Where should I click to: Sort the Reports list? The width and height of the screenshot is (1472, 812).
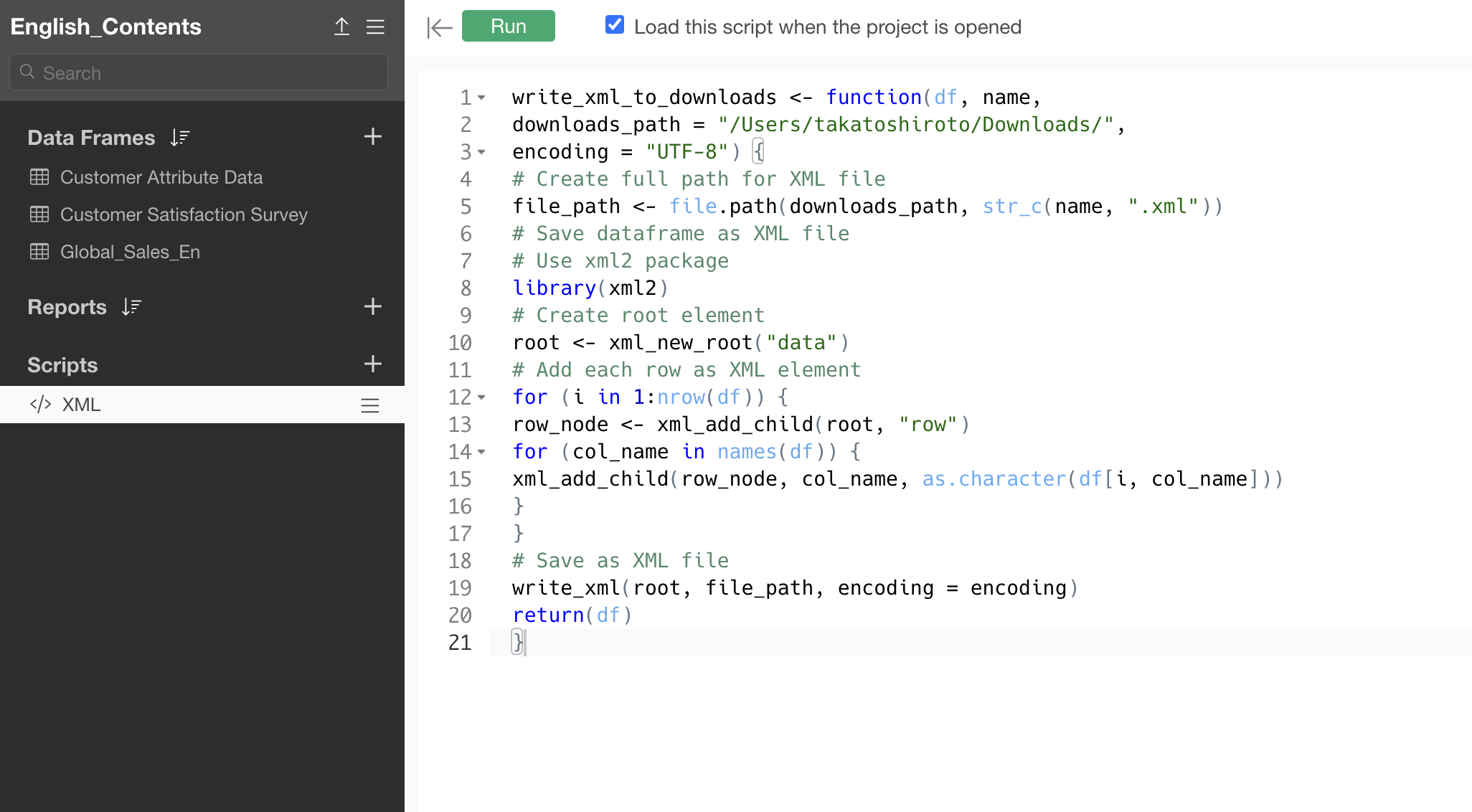pos(131,307)
